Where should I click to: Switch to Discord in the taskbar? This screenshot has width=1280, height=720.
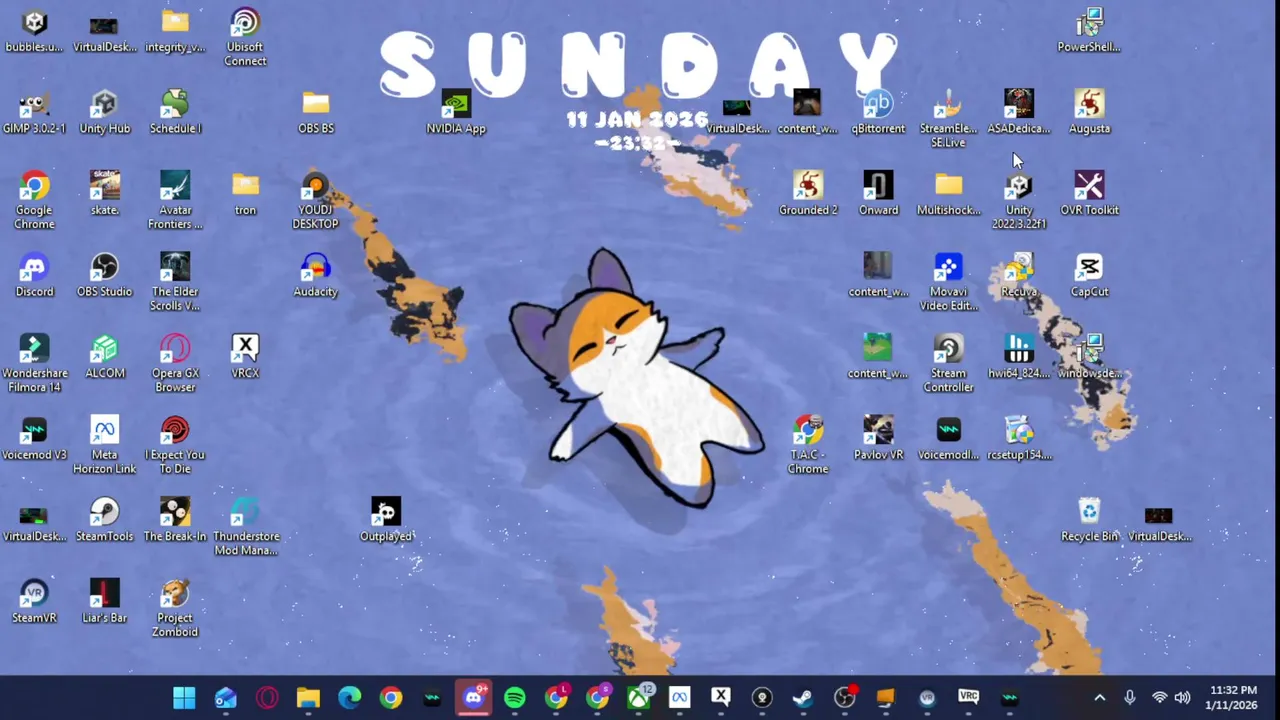pyautogui.click(x=473, y=698)
